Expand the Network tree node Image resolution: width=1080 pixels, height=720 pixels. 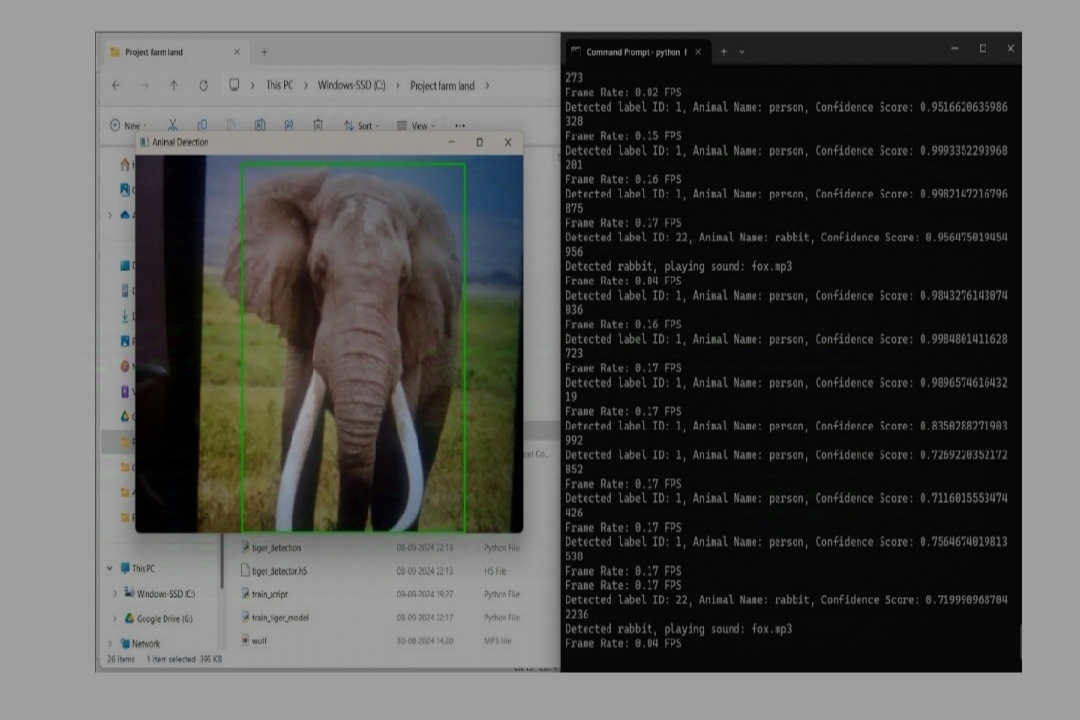coord(110,644)
